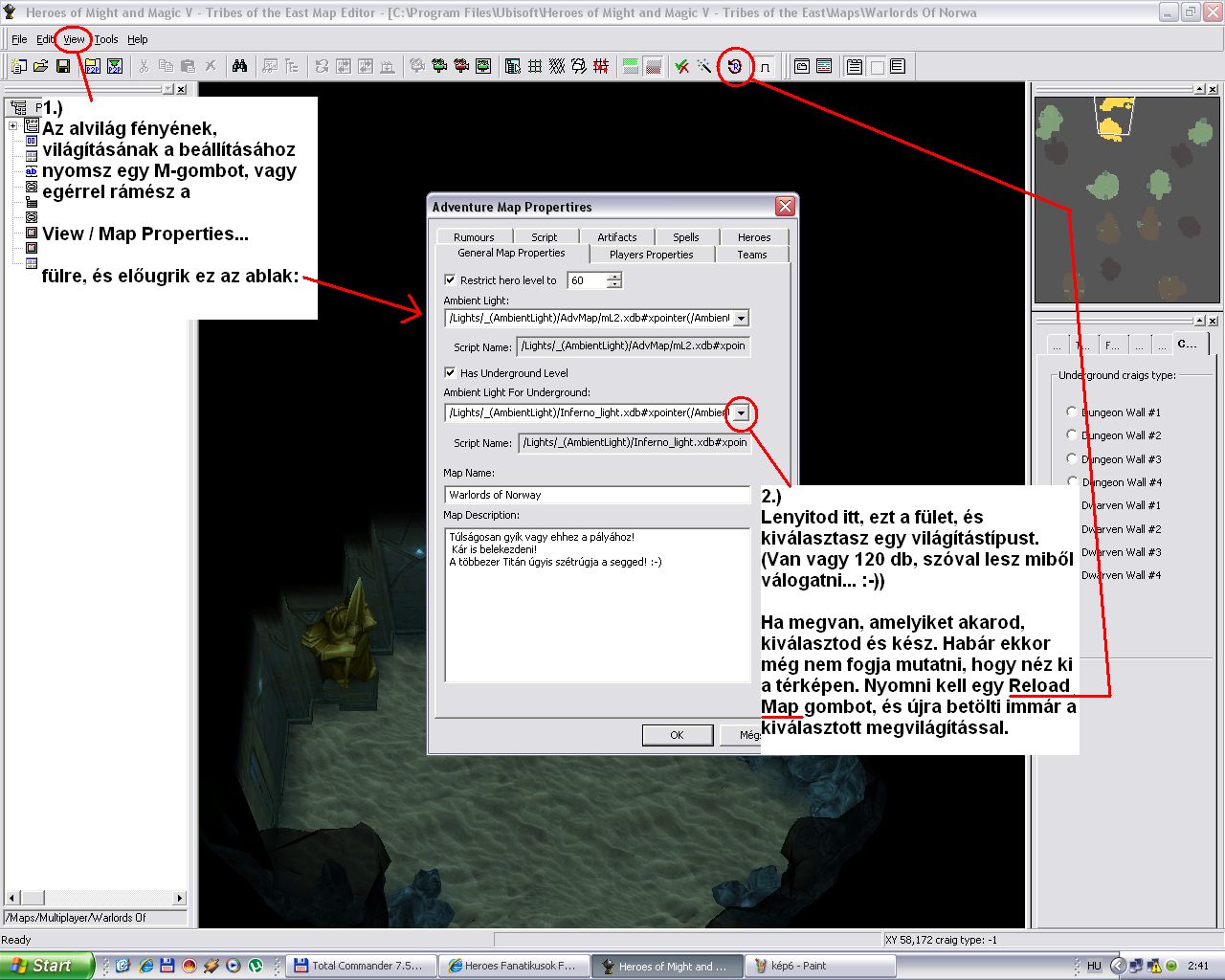Click the green P2P download icon
The width and height of the screenshot is (1225, 980).
[115, 66]
